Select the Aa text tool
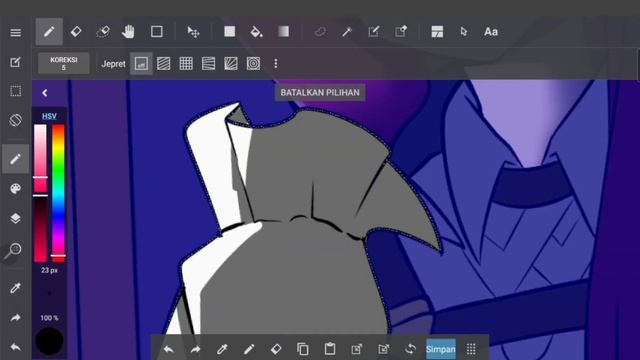Viewport: 640px width, 360px height. (x=491, y=32)
